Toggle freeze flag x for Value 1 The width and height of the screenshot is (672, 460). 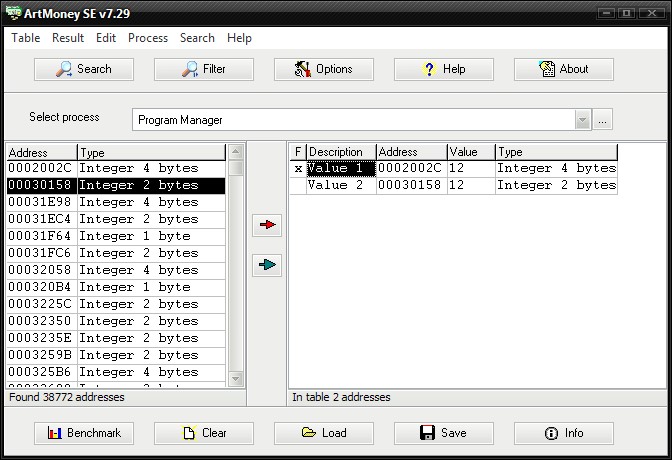tap(298, 168)
